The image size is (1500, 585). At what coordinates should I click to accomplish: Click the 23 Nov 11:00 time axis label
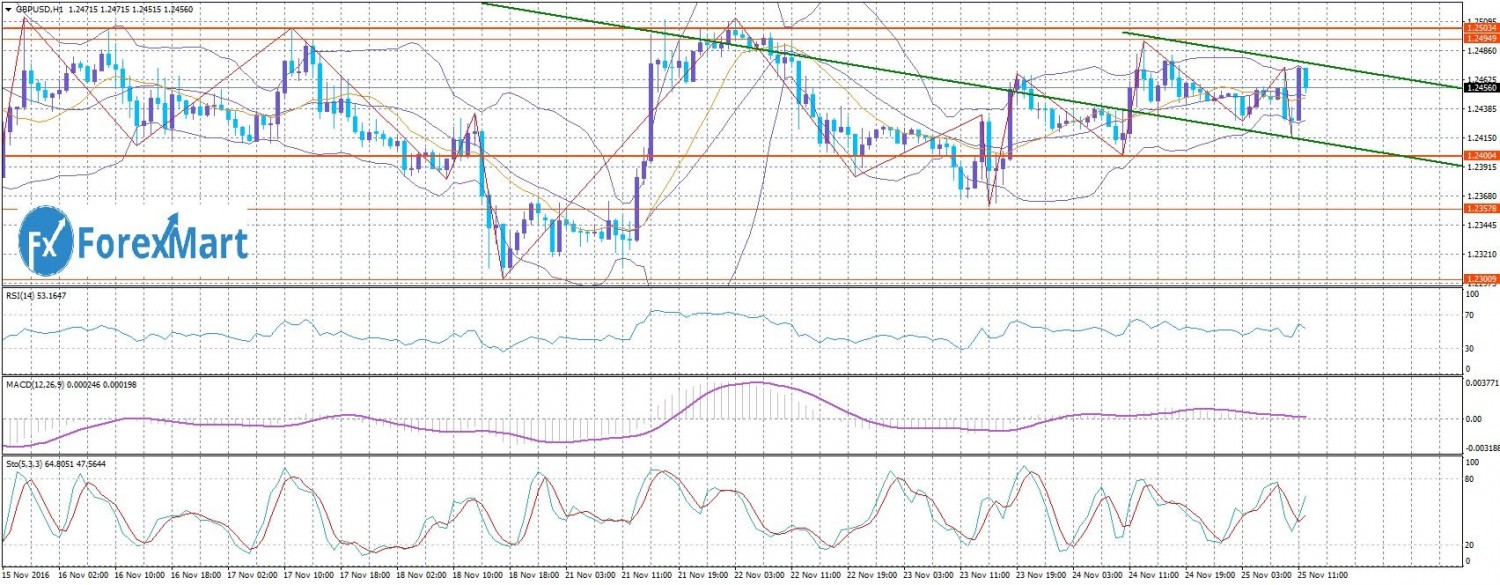986,576
